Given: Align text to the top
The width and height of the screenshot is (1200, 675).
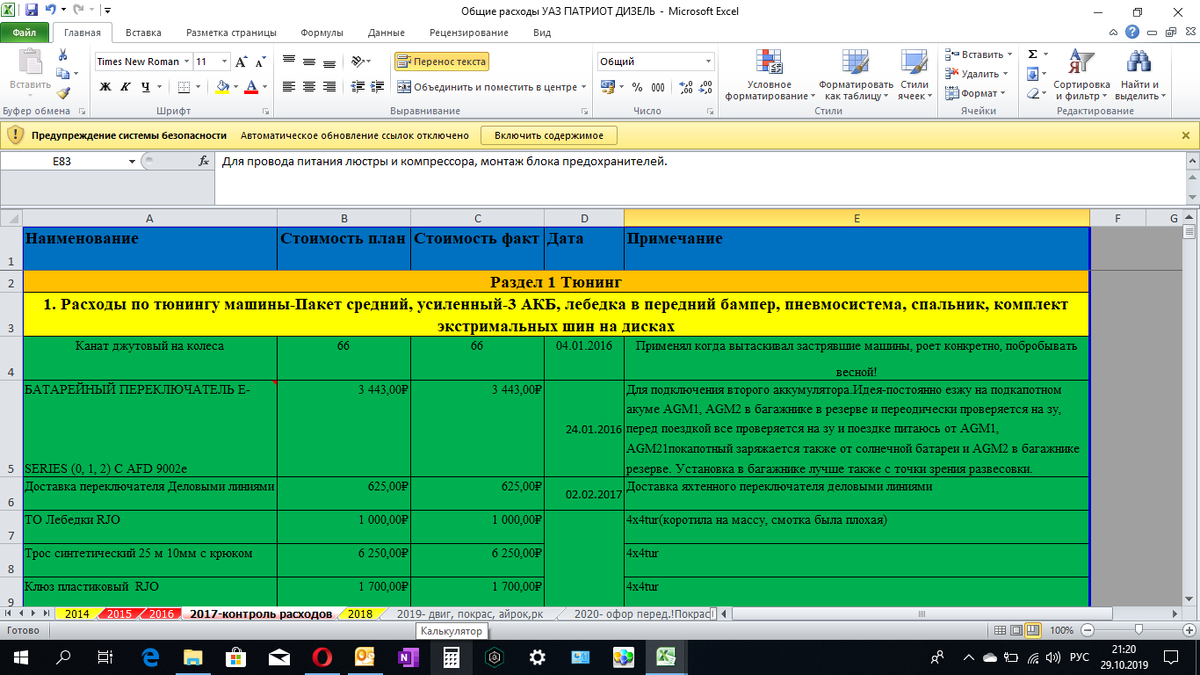Looking at the screenshot, I should coord(288,61).
